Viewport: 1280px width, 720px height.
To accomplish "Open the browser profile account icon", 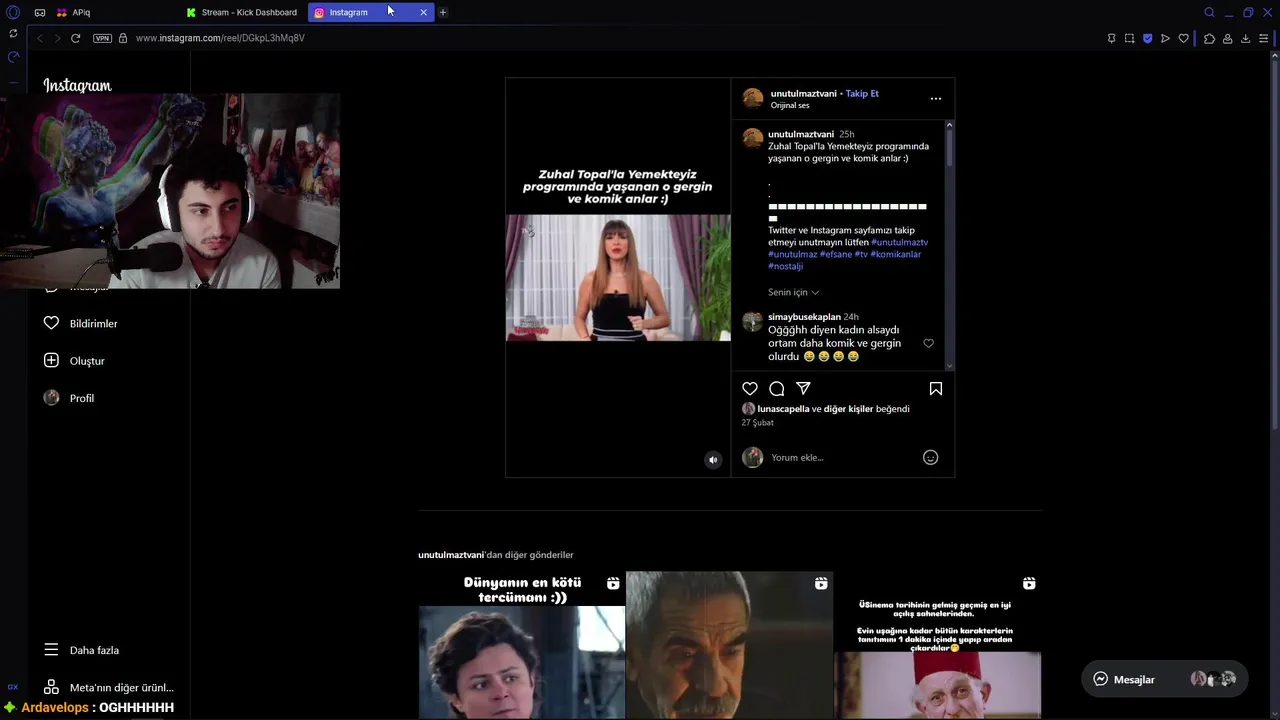I will (x=1227, y=38).
